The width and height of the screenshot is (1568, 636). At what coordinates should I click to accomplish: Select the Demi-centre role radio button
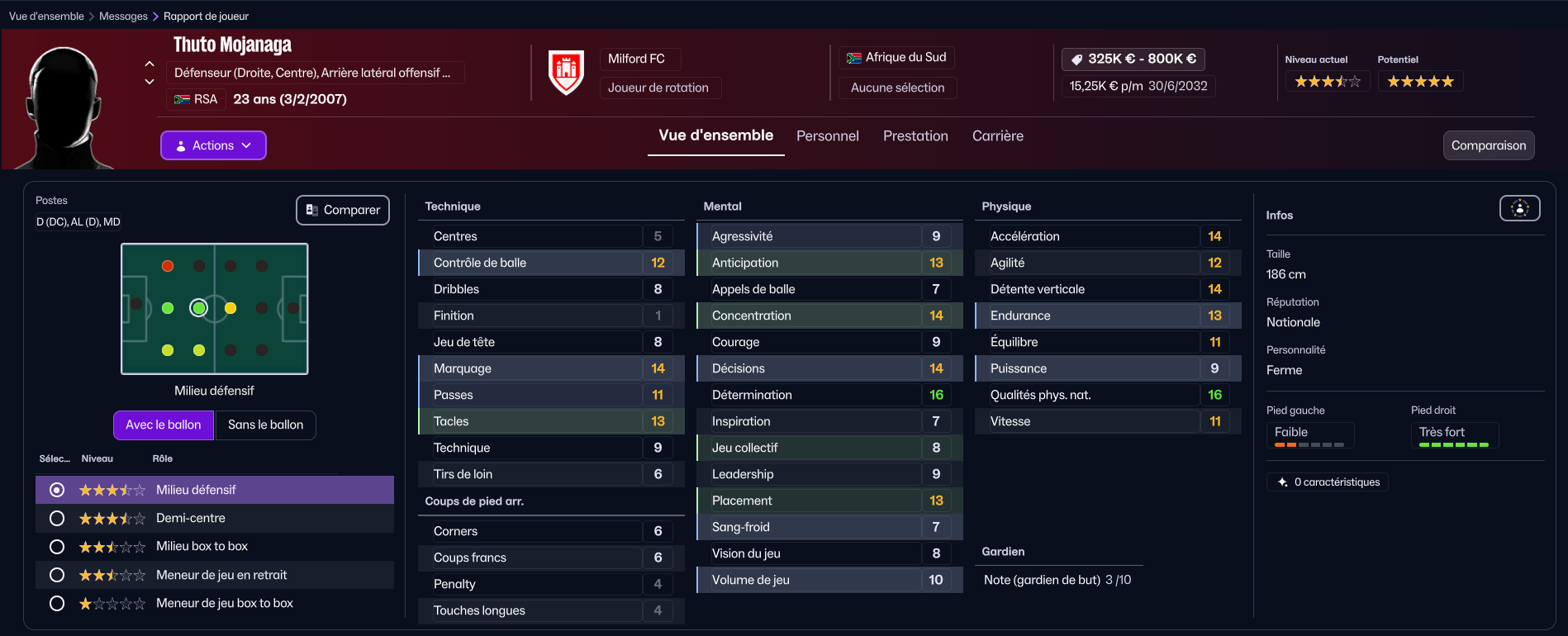57,519
